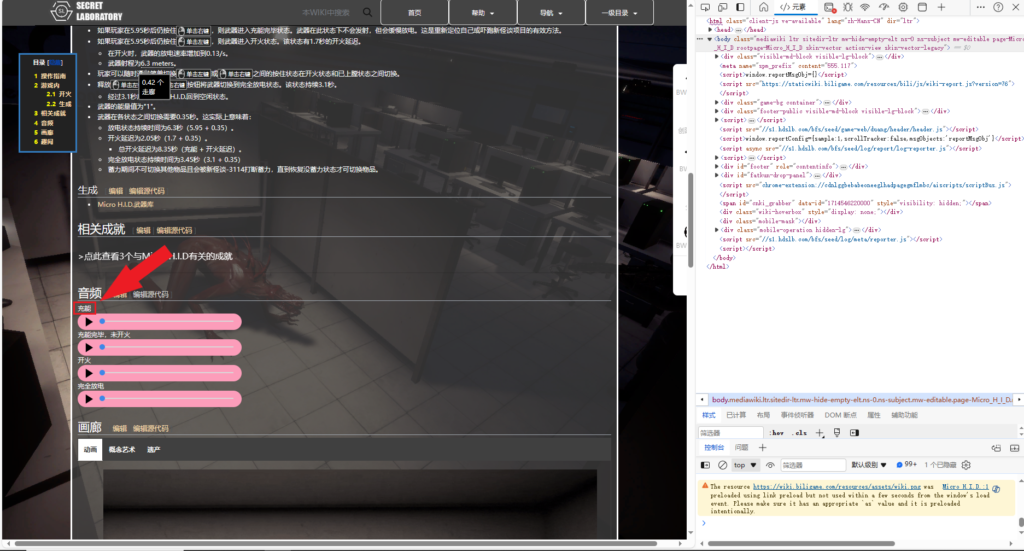This screenshot has height=551, width=1024.
Task: Go to the 首页 home page
Action: (x=415, y=12)
